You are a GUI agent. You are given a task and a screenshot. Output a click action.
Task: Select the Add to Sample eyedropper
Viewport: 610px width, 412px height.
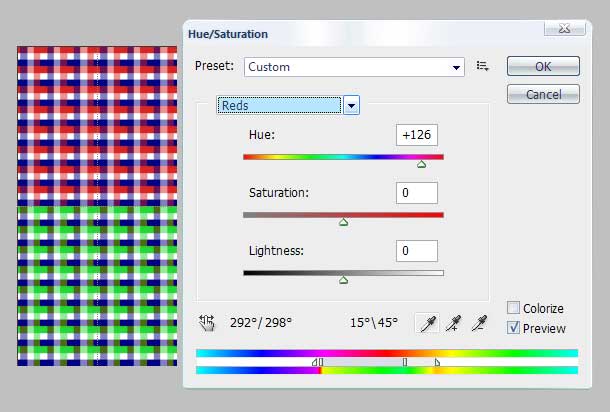pos(453,322)
